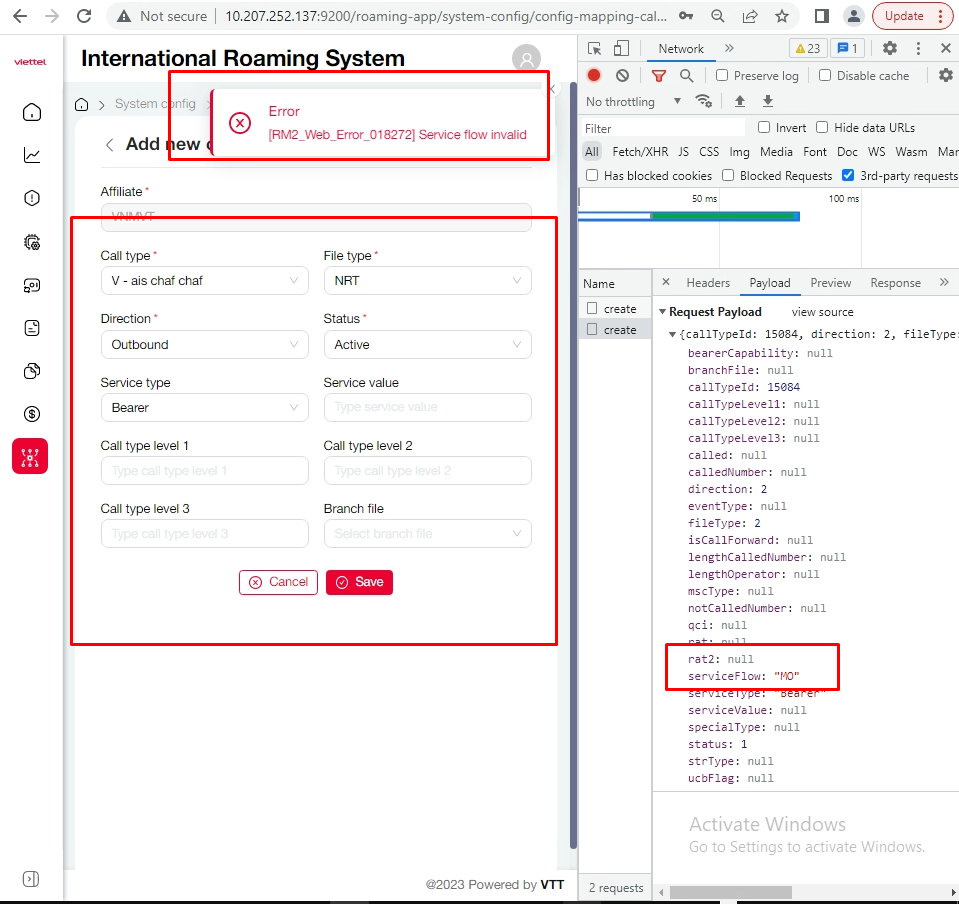
Task: Go back using arrow beside Add new
Action: [x=109, y=145]
